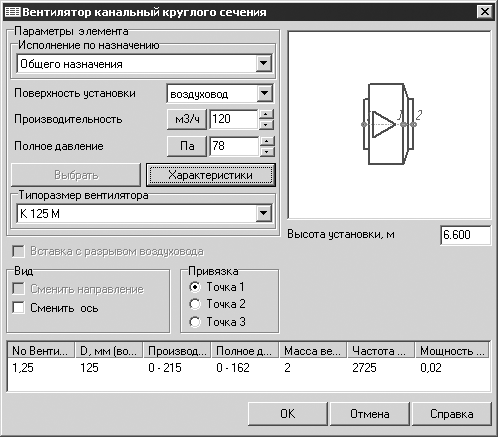
Task: Open the Характеристики button
Action: click(211, 175)
